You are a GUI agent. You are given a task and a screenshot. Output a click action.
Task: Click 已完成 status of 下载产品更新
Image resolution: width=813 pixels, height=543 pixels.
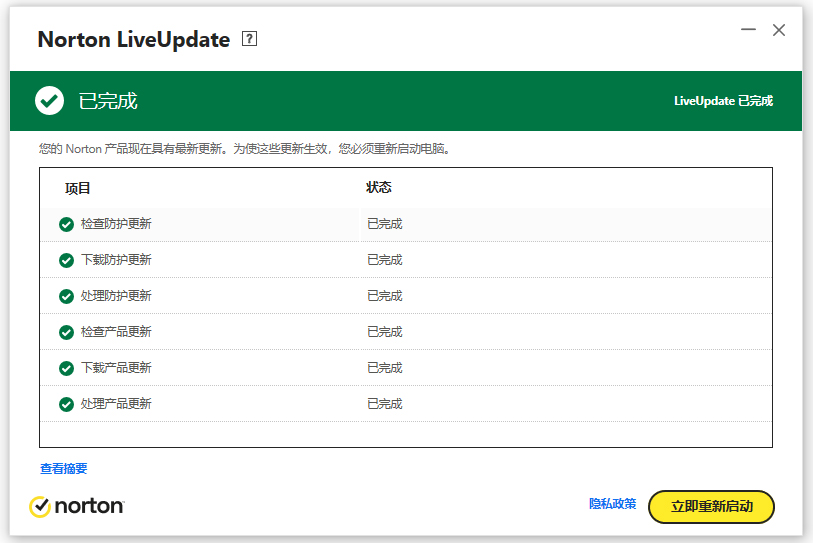(x=385, y=368)
